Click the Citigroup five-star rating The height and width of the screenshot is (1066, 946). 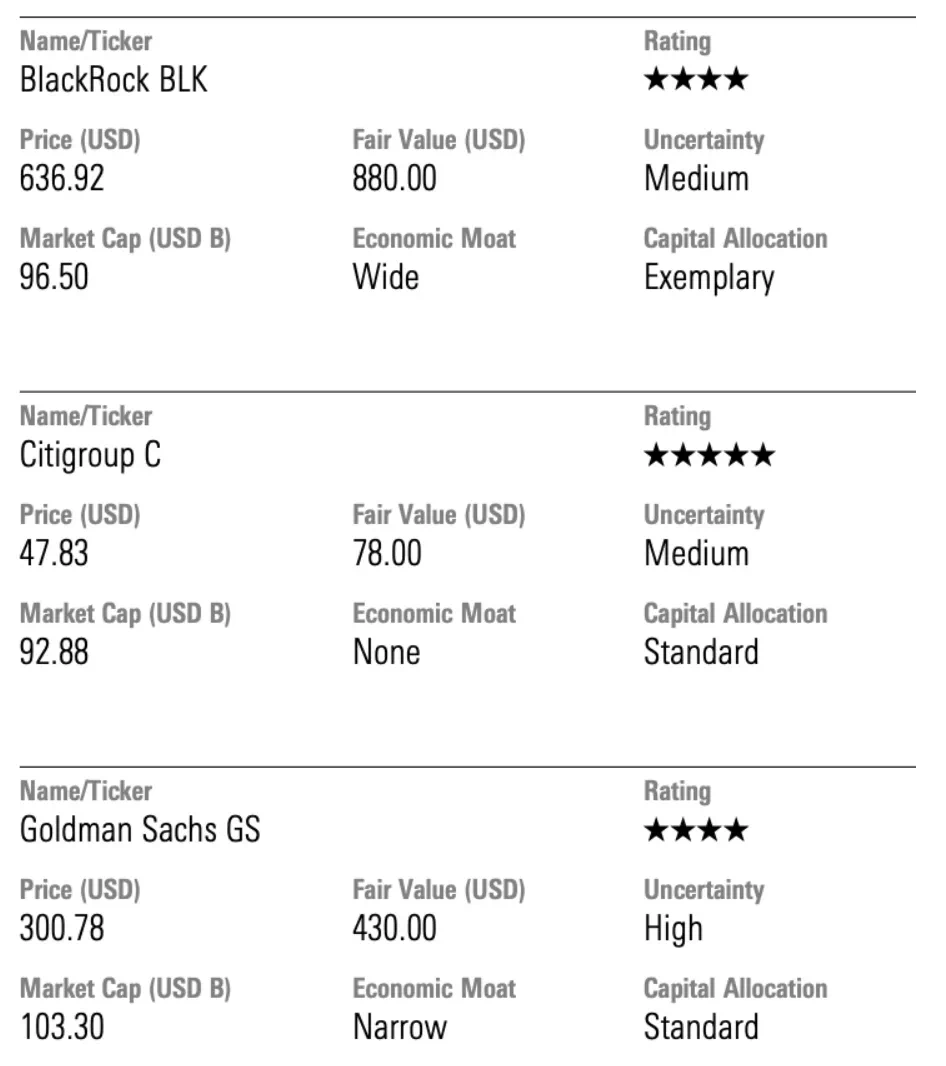(x=709, y=454)
